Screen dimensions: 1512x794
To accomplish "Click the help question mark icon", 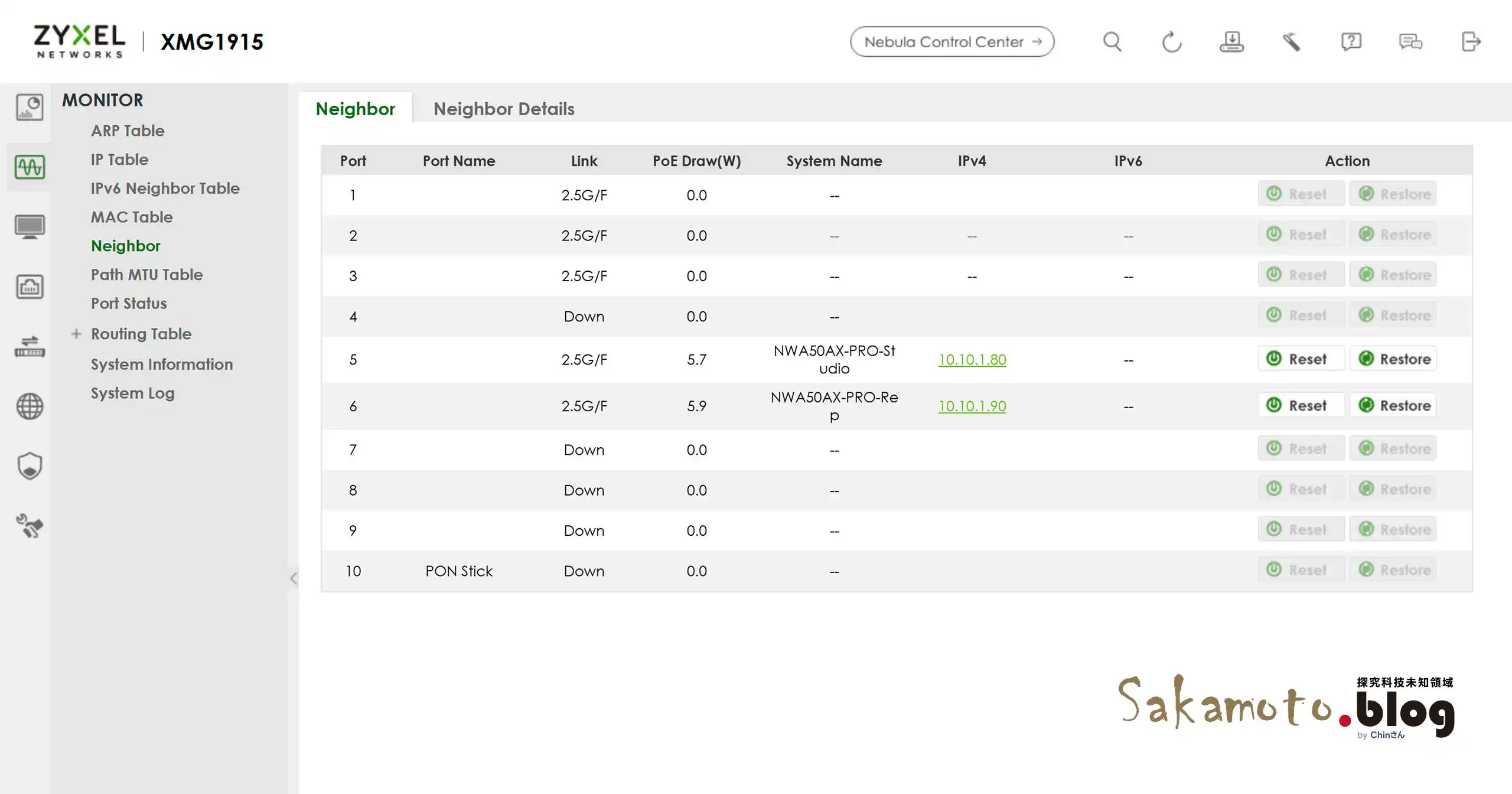I will [1351, 42].
